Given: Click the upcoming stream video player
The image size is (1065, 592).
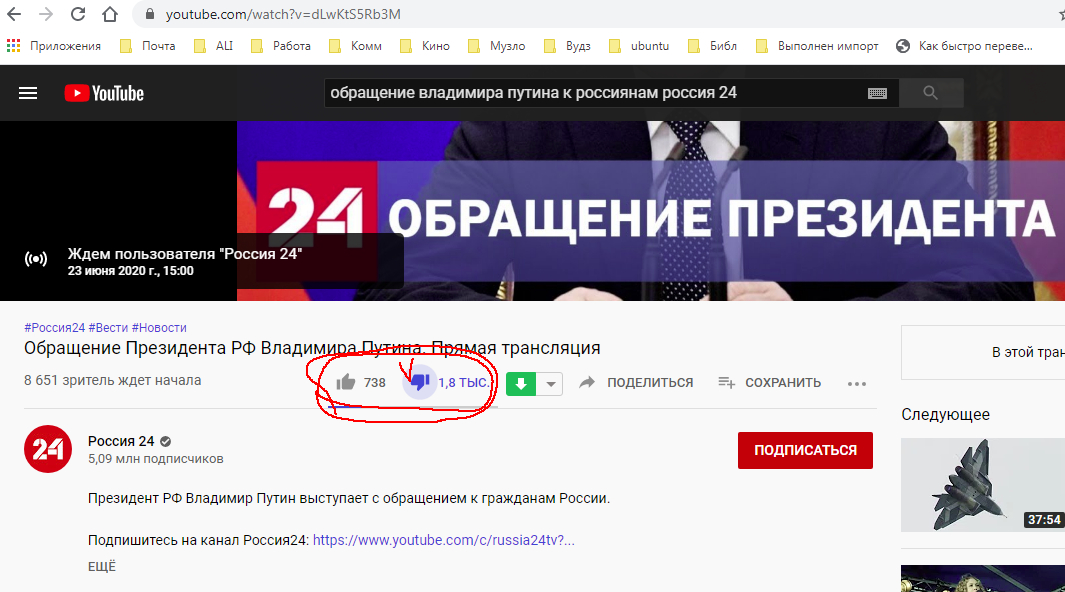Looking at the screenshot, I should point(532,210).
